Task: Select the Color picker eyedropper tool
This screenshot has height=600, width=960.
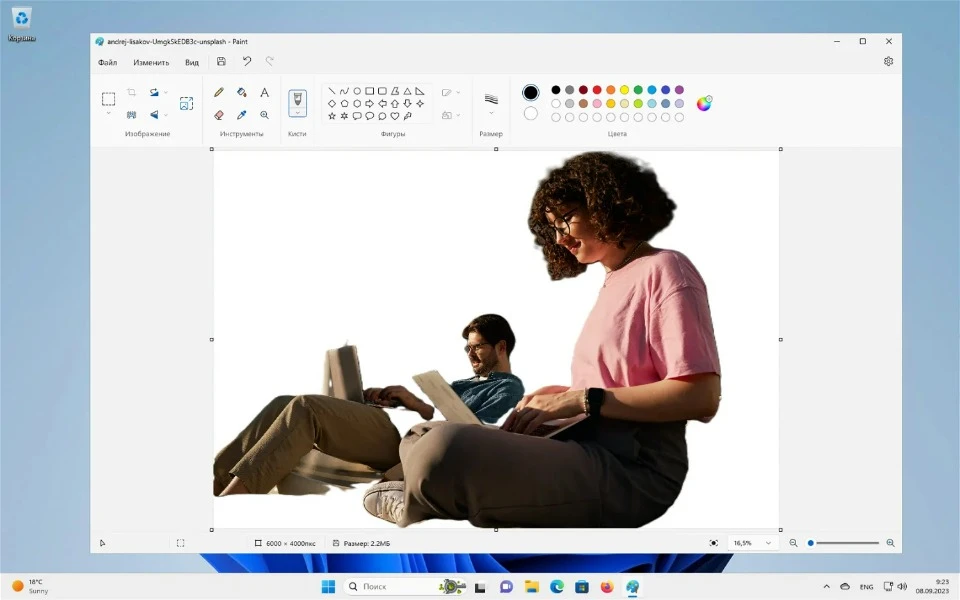Action: tap(242, 115)
